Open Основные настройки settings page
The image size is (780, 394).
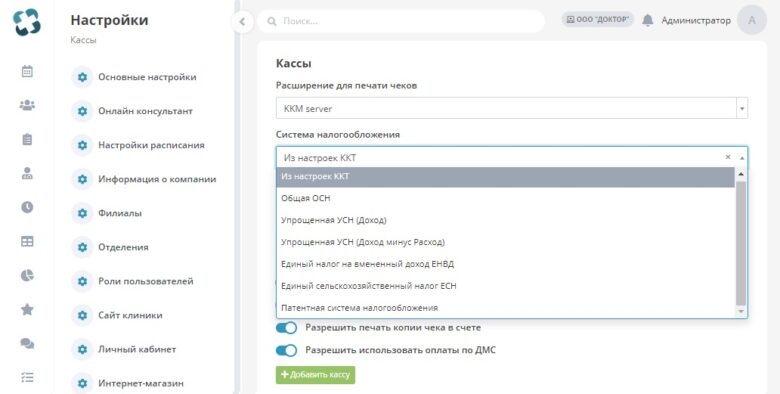click(147, 77)
